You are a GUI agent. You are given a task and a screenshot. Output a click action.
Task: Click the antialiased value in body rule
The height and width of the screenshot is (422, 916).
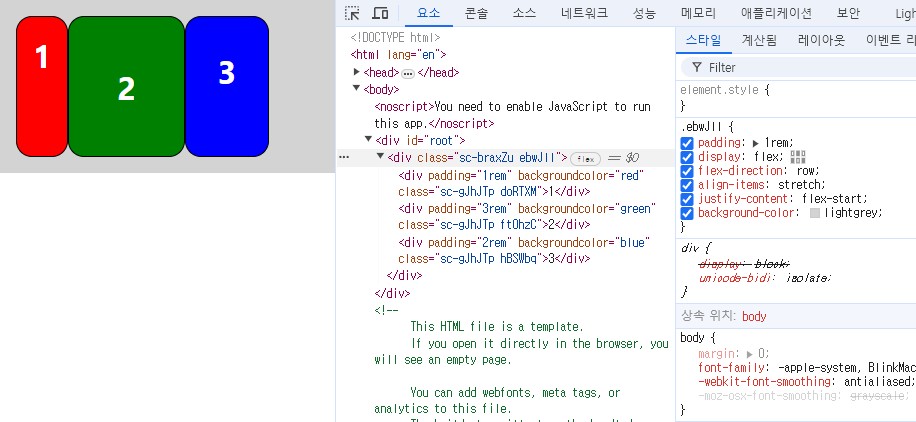point(875,382)
